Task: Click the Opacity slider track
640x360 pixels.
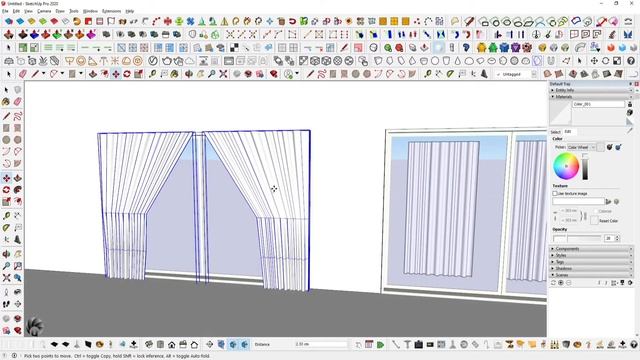Action: click(x=578, y=238)
